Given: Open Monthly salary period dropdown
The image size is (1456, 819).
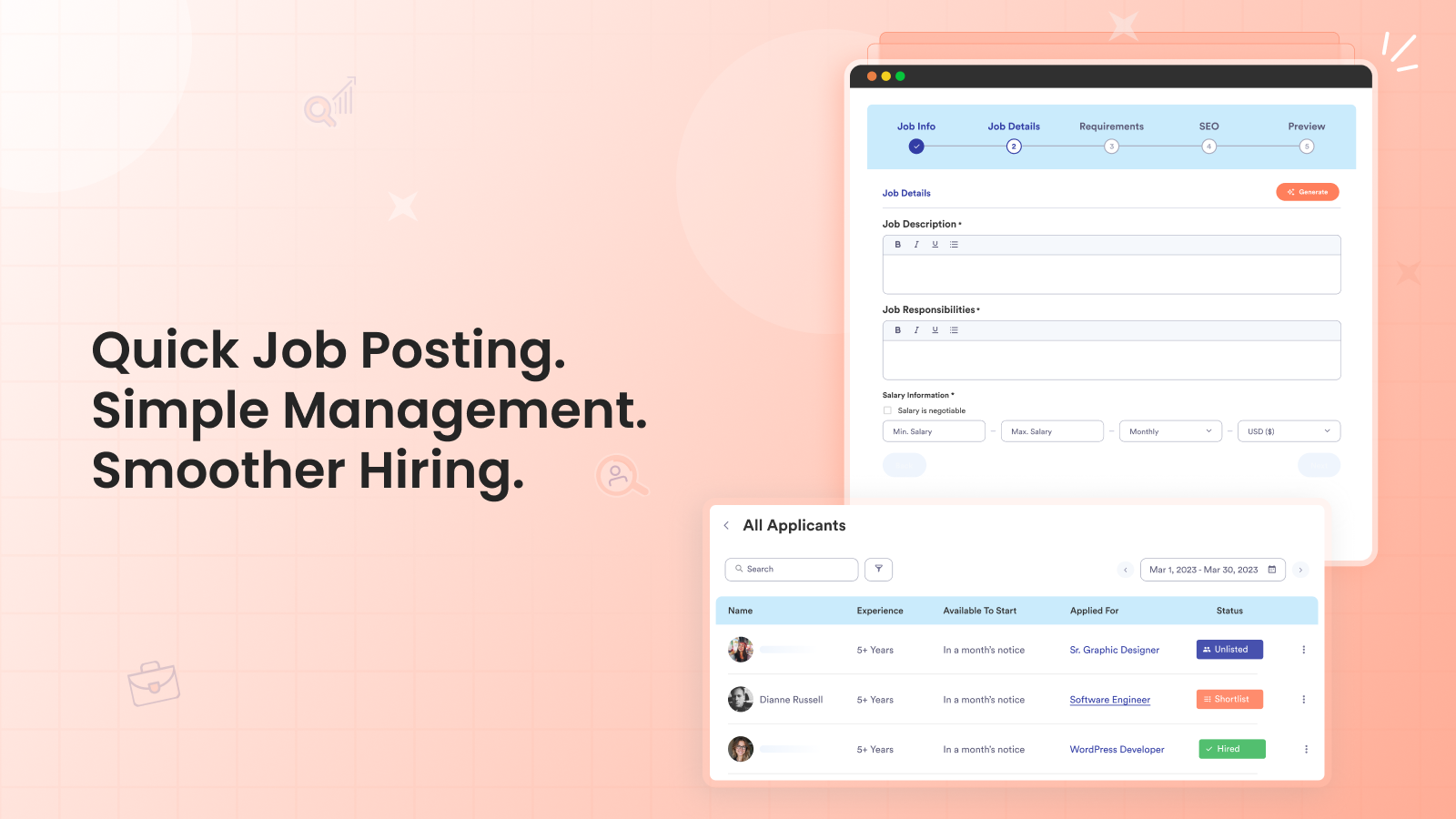Looking at the screenshot, I should point(1170,431).
